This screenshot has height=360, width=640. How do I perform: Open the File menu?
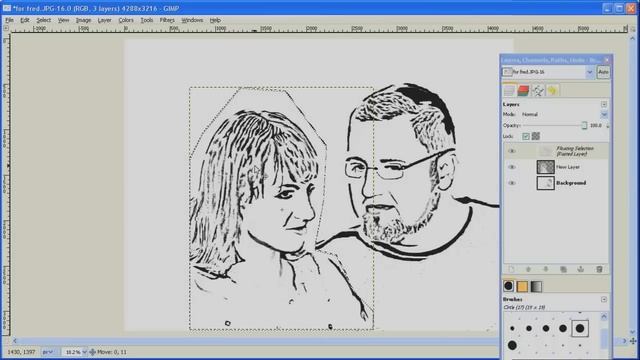pos(9,20)
